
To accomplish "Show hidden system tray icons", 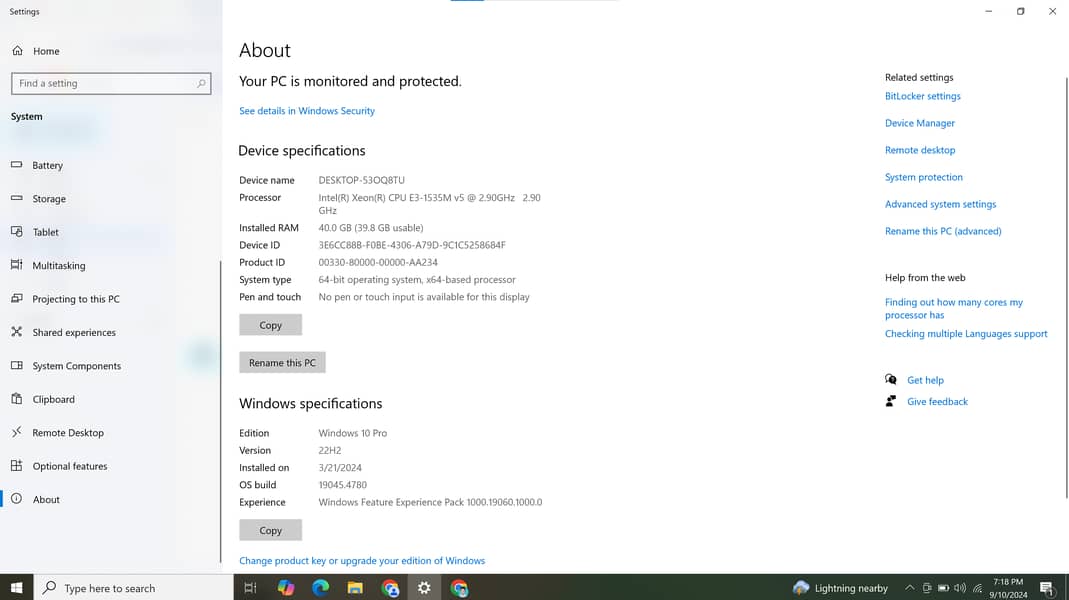I will [x=909, y=588].
